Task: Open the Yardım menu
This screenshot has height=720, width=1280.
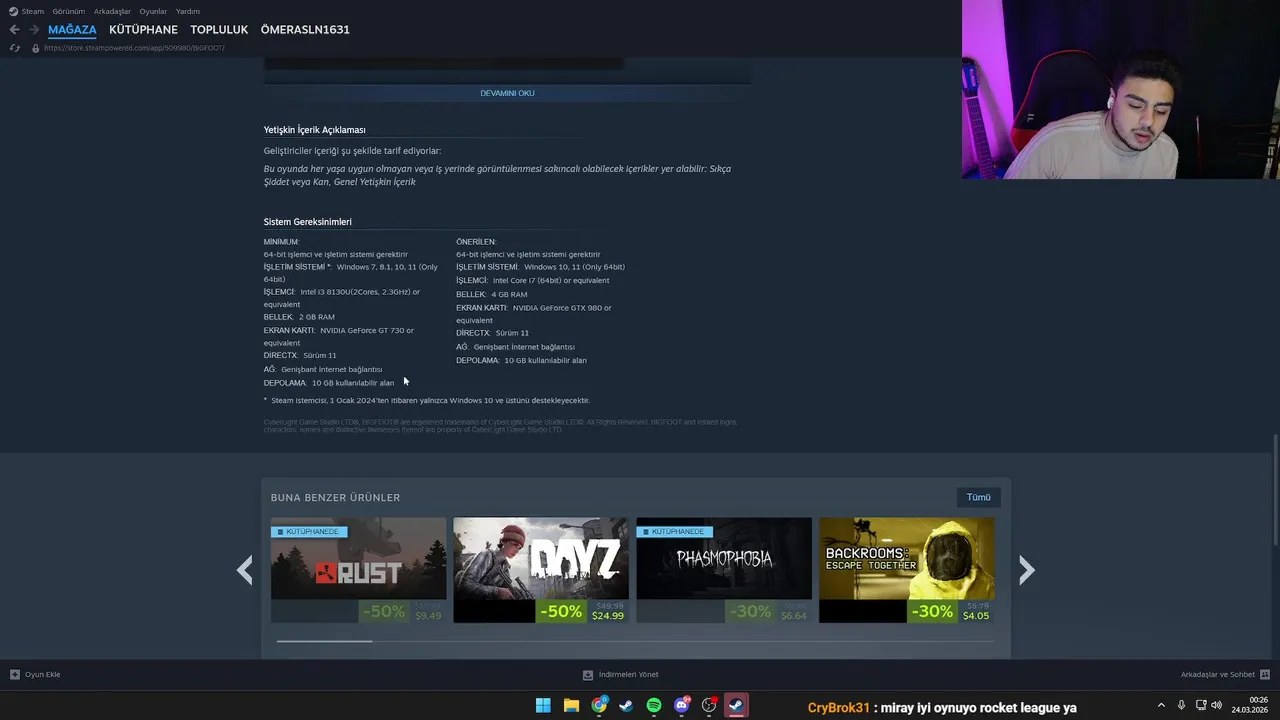Action: pyautogui.click(x=188, y=11)
